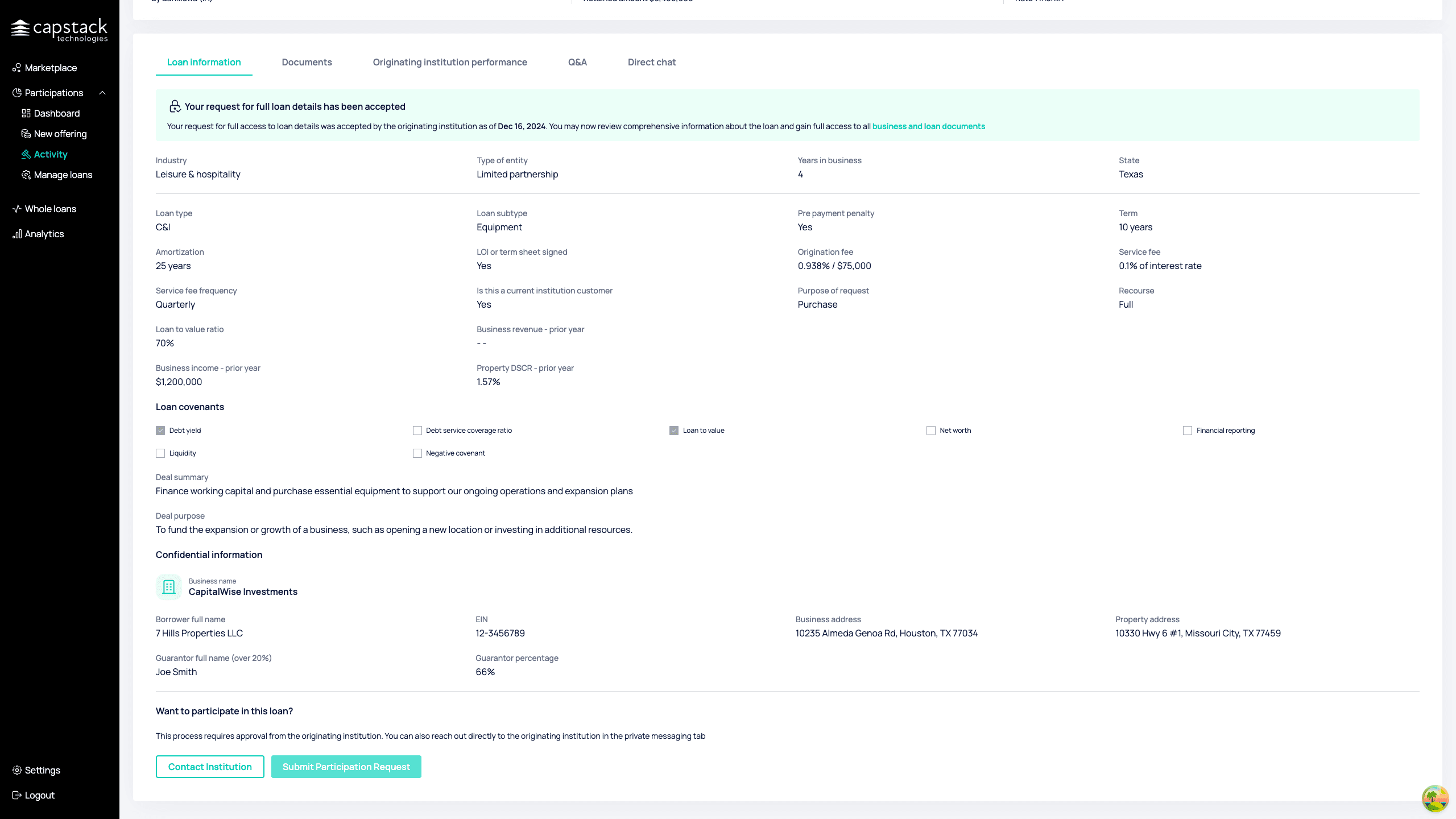Screen dimensions: 1456x819
Task: Select Activity menu item
Action: click(51, 154)
